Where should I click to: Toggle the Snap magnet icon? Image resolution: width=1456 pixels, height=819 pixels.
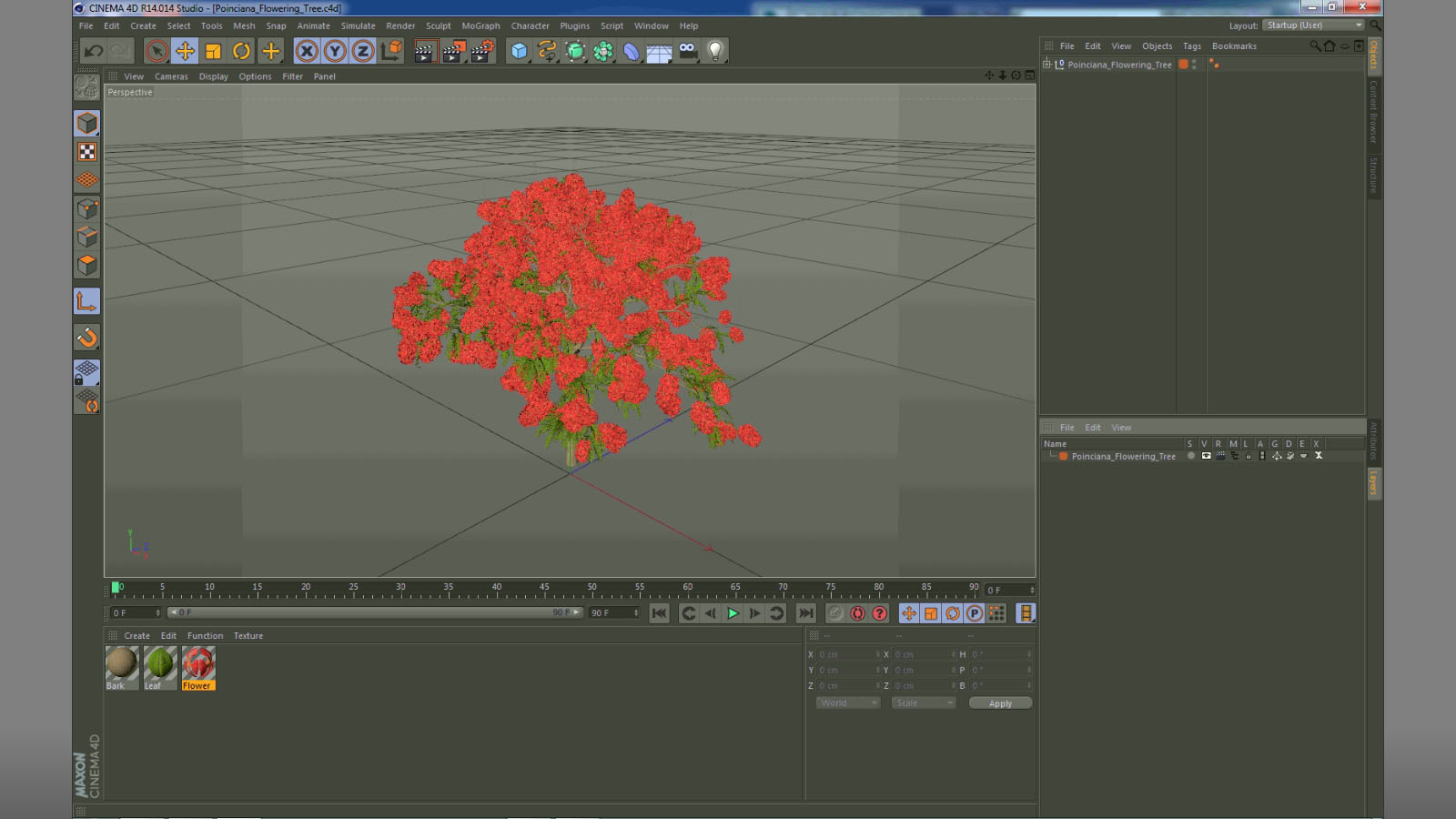tap(86, 337)
